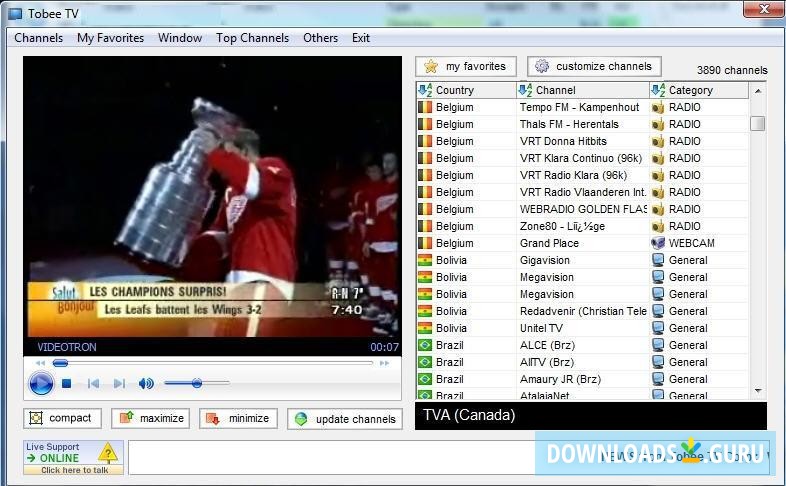Image resolution: width=786 pixels, height=486 pixels.
Task: Click the update channels button
Action: (345, 419)
